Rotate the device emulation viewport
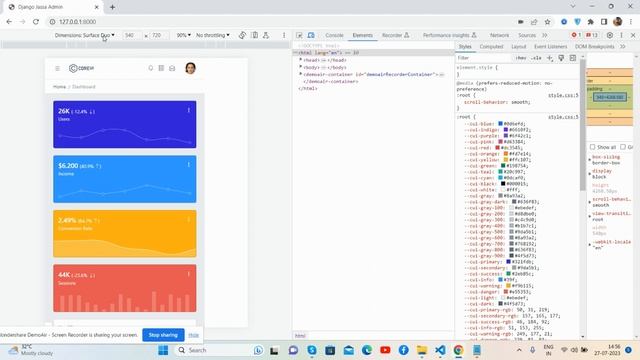Screen dimensions: 640x360 tap(242, 36)
